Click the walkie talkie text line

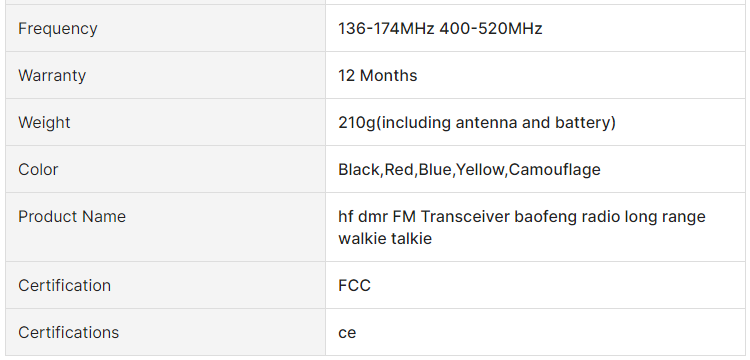(x=385, y=238)
